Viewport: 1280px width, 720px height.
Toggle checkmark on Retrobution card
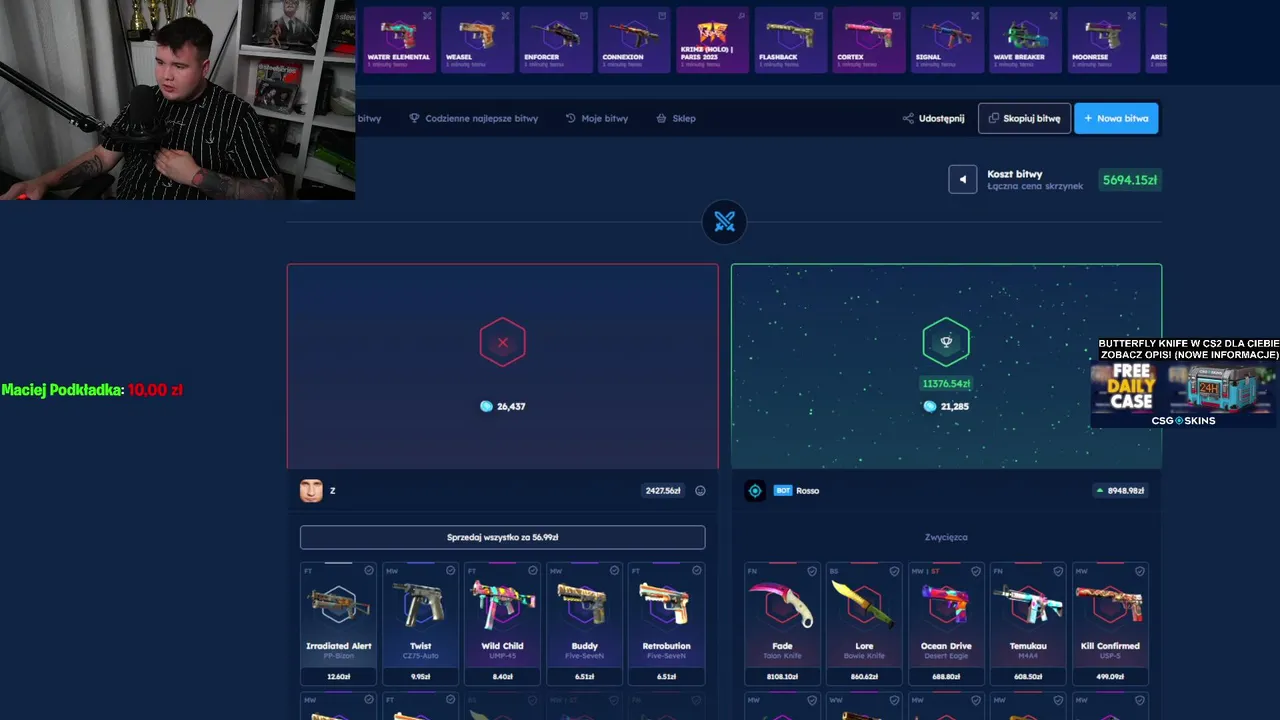pos(697,570)
